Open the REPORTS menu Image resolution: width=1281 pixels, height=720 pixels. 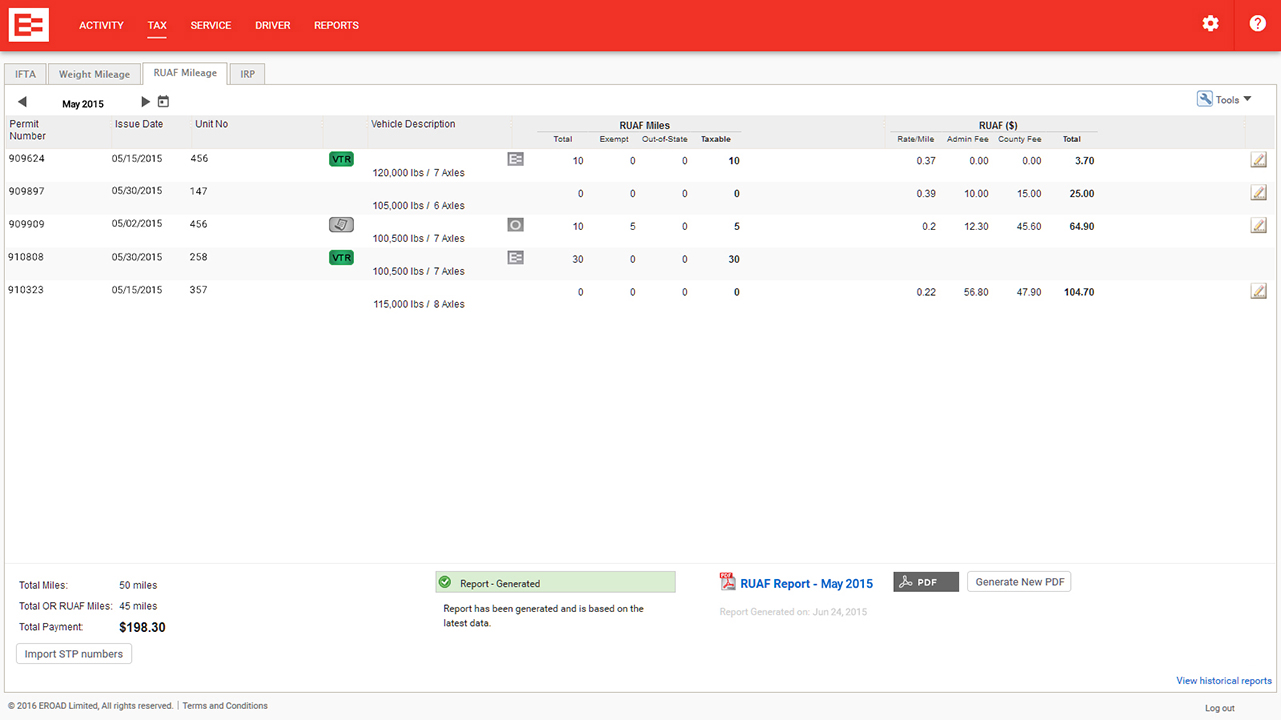click(336, 25)
